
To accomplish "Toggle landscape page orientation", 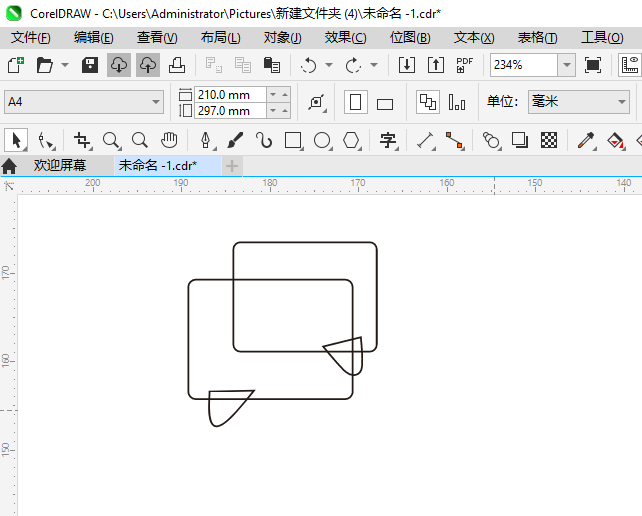I will [x=385, y=103].
